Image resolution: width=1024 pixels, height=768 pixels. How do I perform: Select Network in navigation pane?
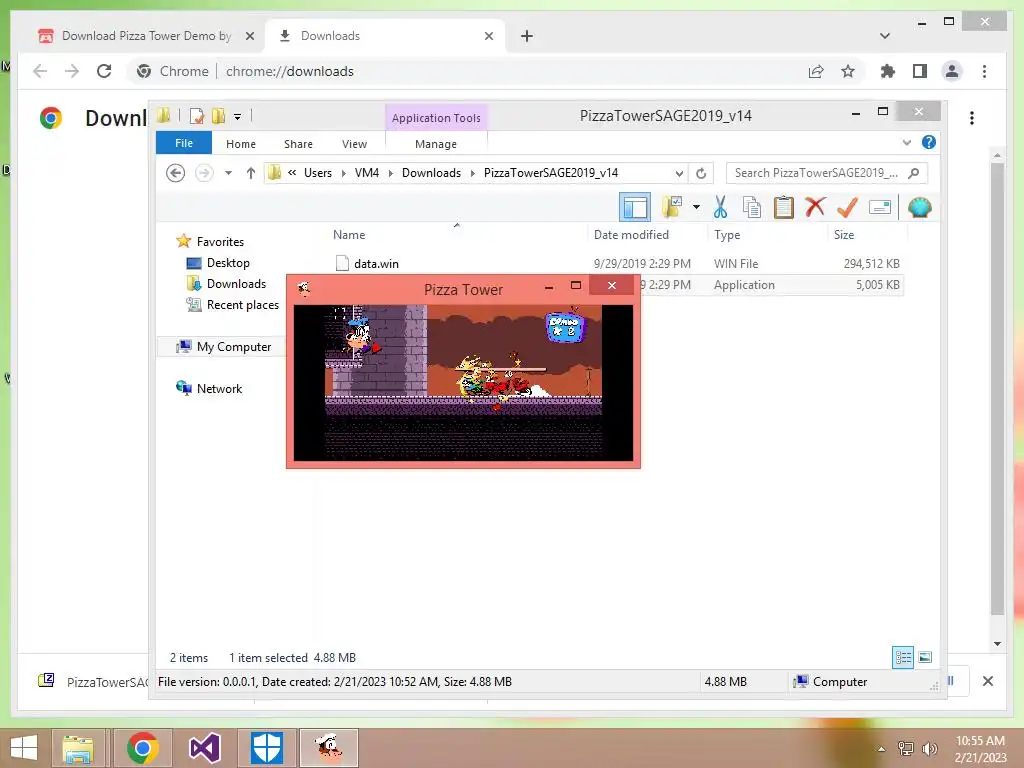click(x=219, y=389)
